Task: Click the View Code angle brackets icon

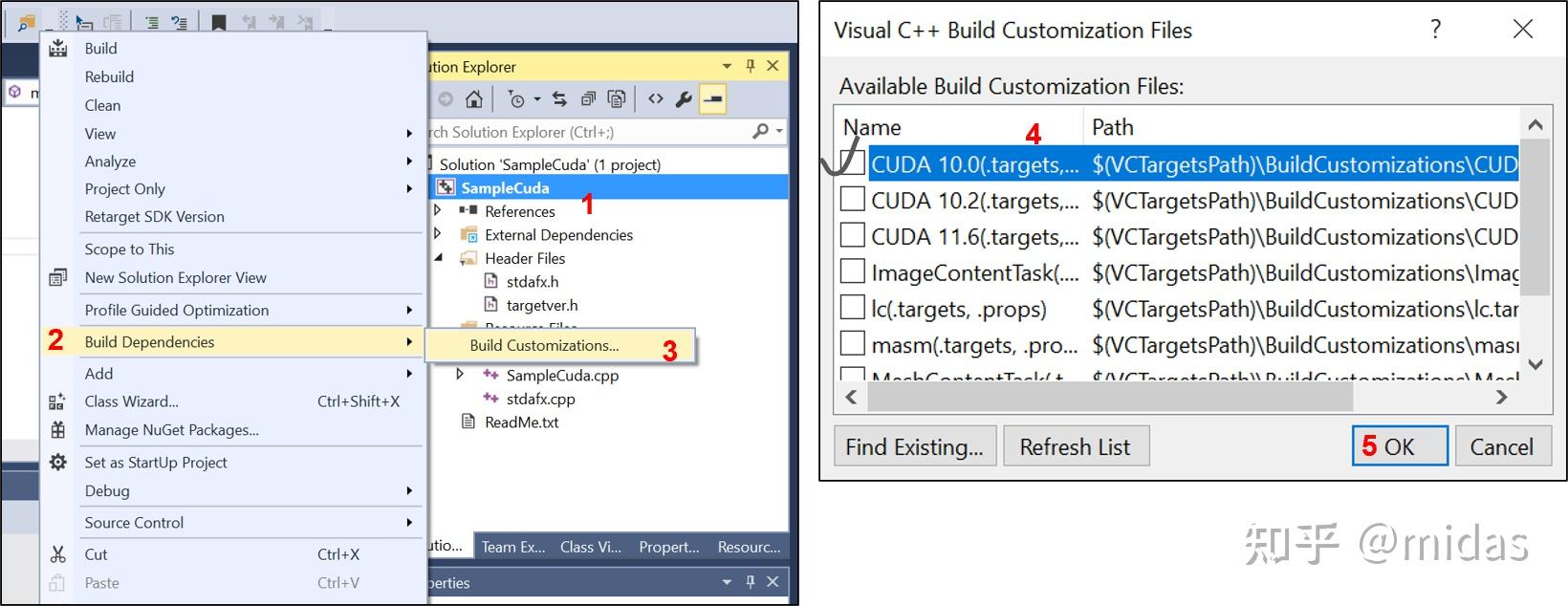Action: pyautogui.click(x=655, y=99)
